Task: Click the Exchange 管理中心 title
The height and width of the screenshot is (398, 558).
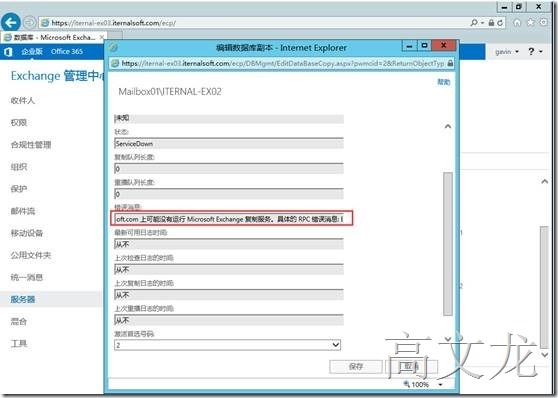Action: [58, 76]
